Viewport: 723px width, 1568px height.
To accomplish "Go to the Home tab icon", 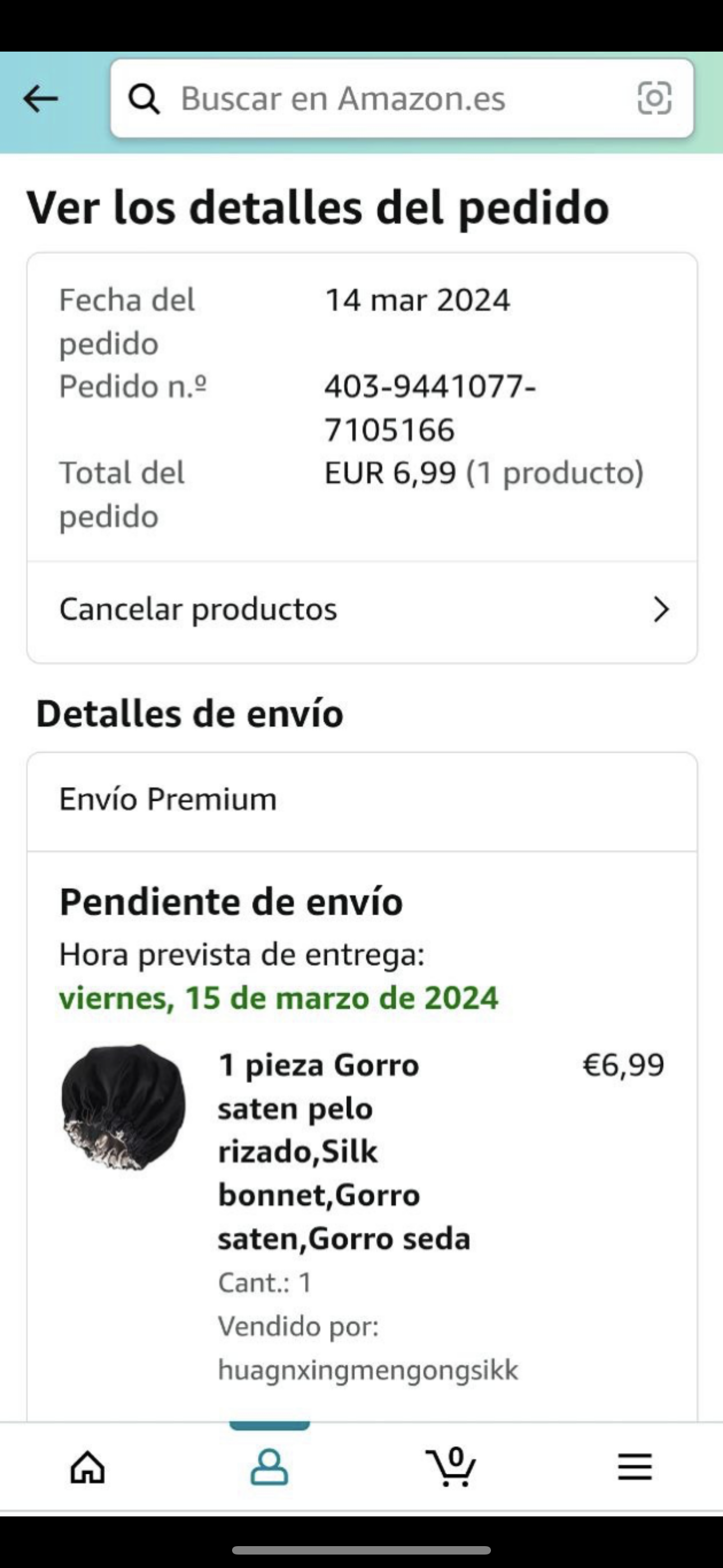I will (87, 1467).
